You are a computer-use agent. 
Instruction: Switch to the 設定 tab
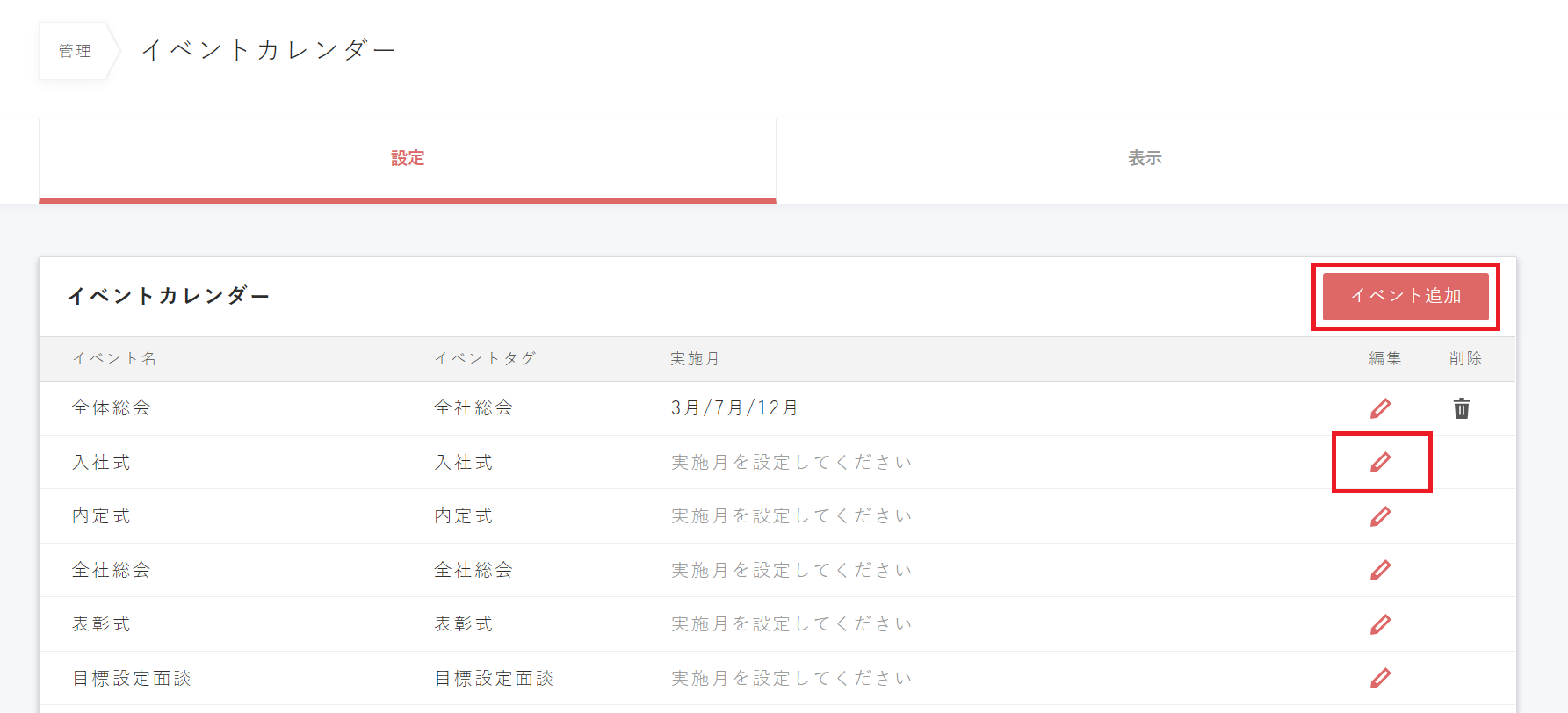(408, 158)
